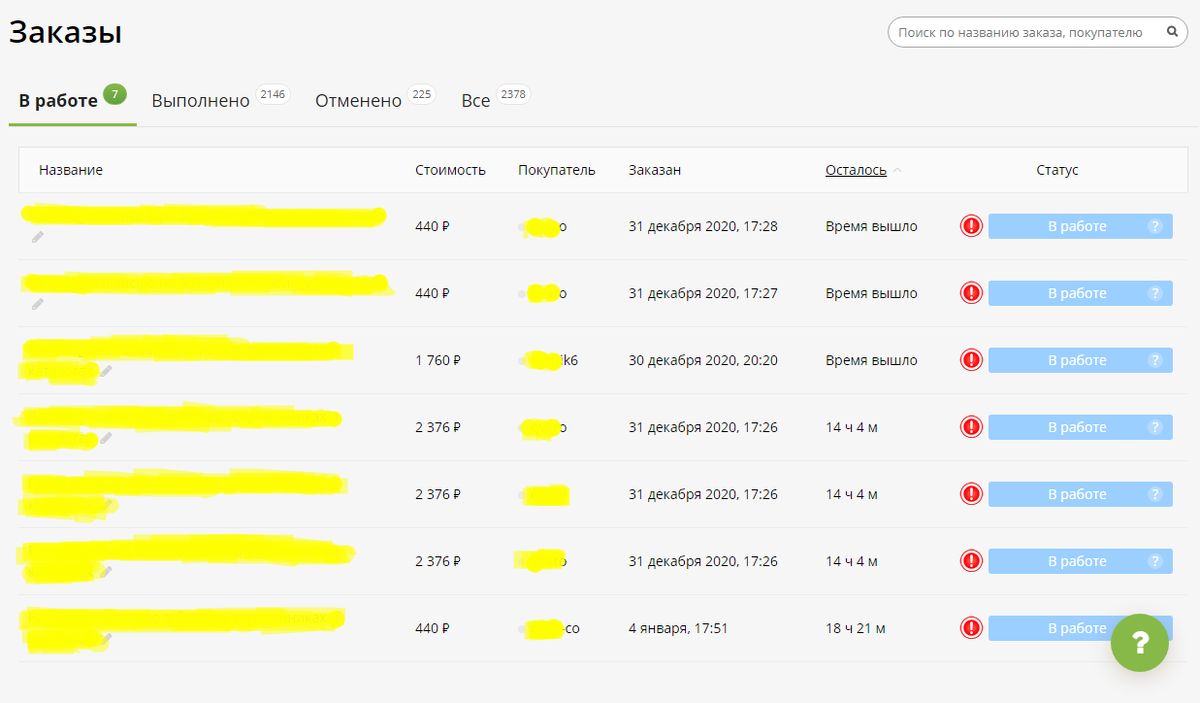
Task: Click the 440 ₽ cost in the 4 января row
Action: coord(432,628)
